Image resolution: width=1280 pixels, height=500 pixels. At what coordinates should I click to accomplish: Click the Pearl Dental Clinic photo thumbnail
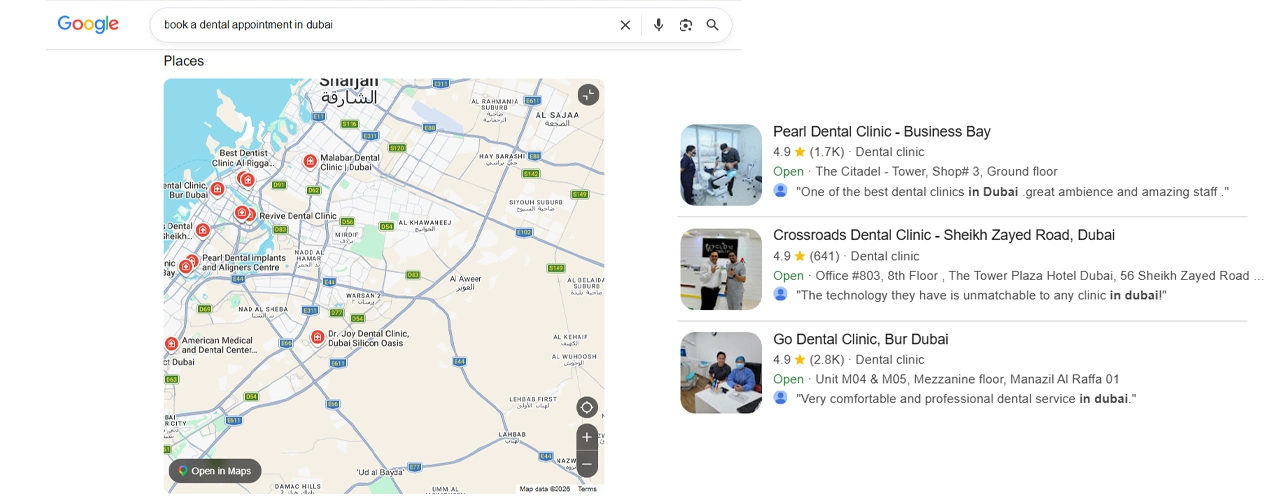[x=721, y=165]
